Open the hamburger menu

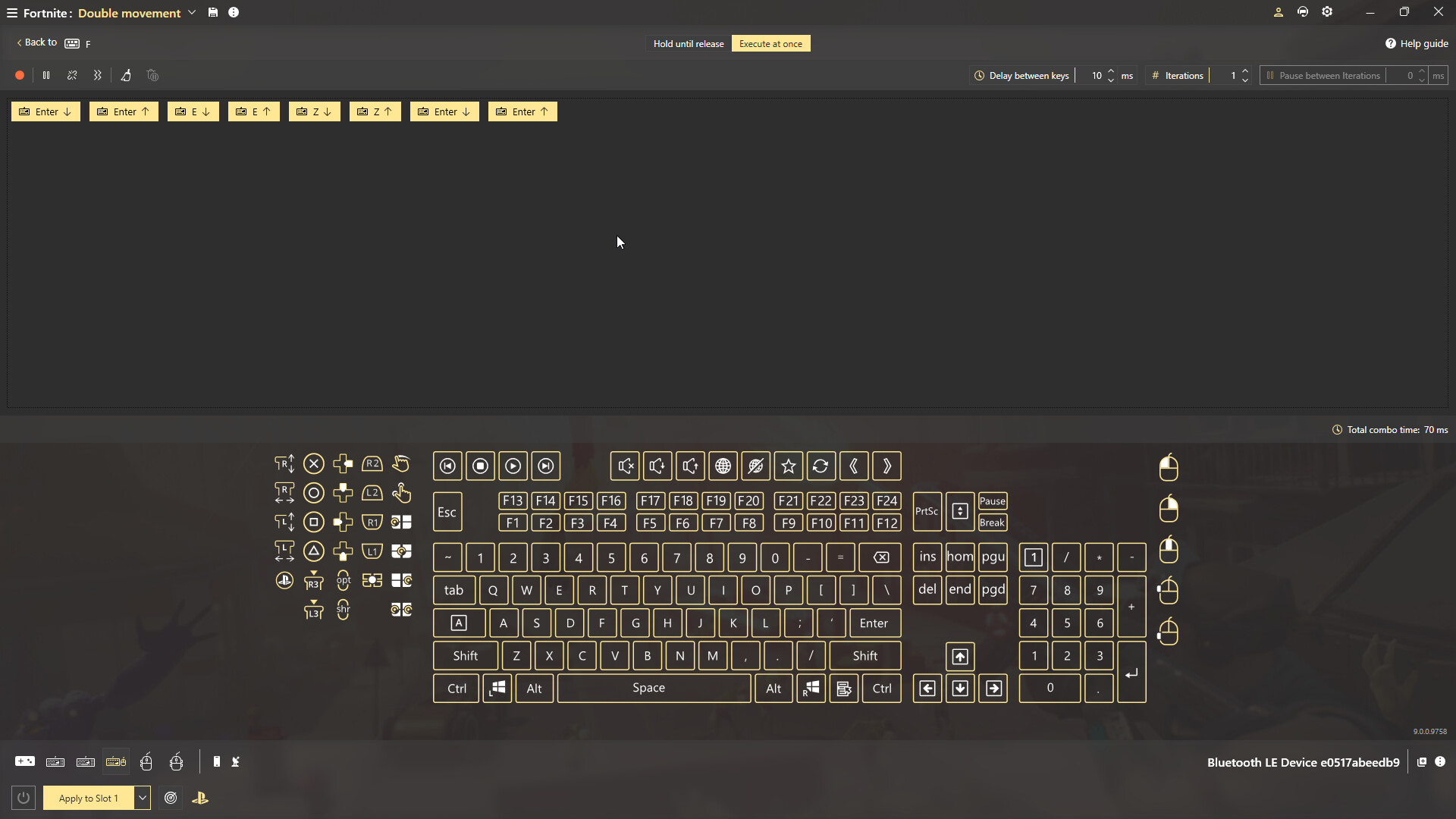tap(11, 13)
